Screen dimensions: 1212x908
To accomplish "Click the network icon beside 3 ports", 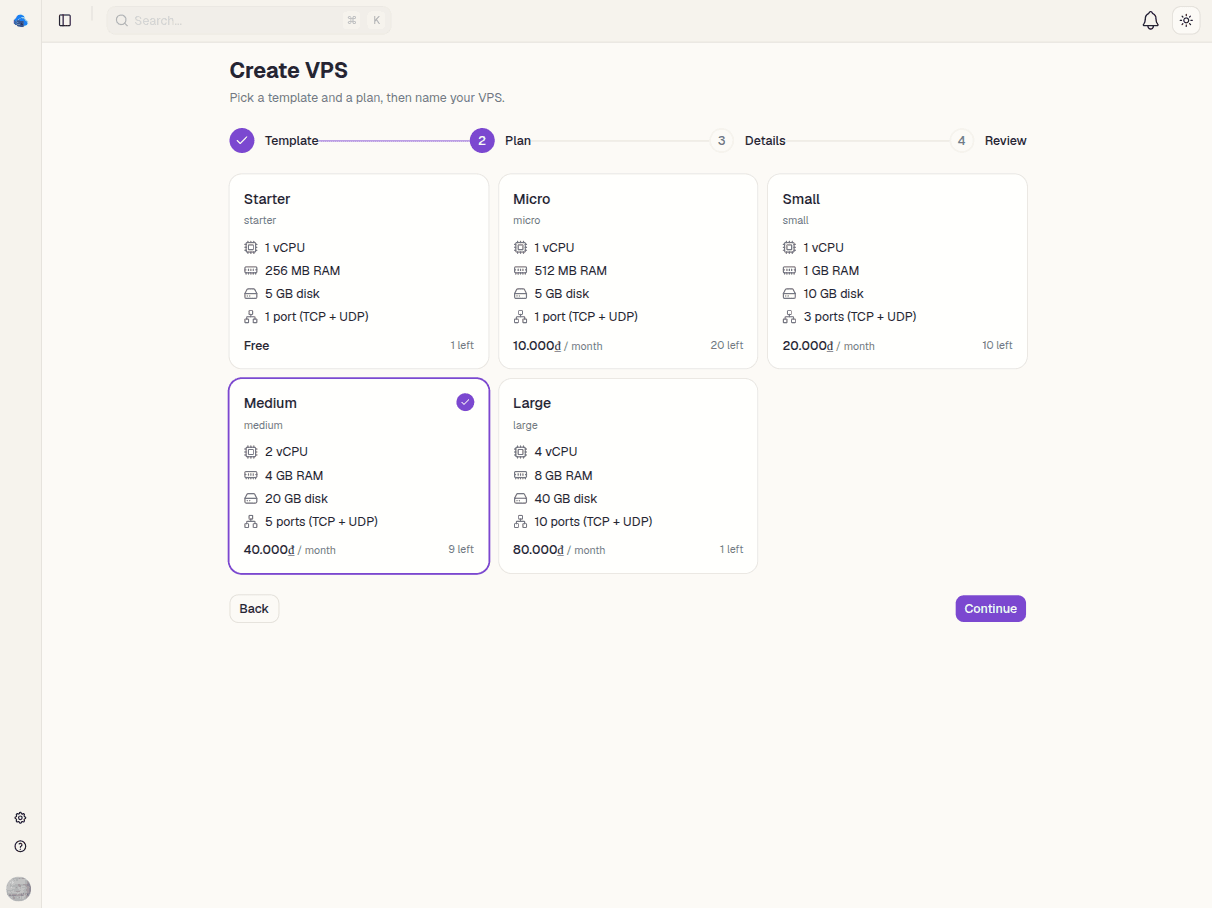I will (x=789, y=317).
